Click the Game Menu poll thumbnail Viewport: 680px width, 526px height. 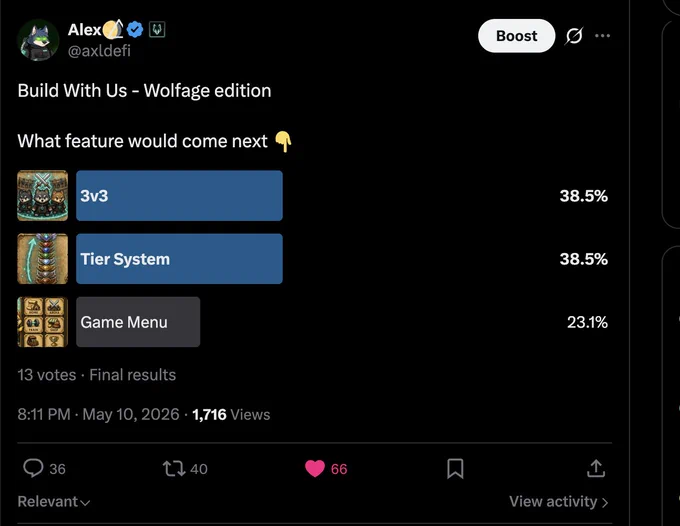42,322
